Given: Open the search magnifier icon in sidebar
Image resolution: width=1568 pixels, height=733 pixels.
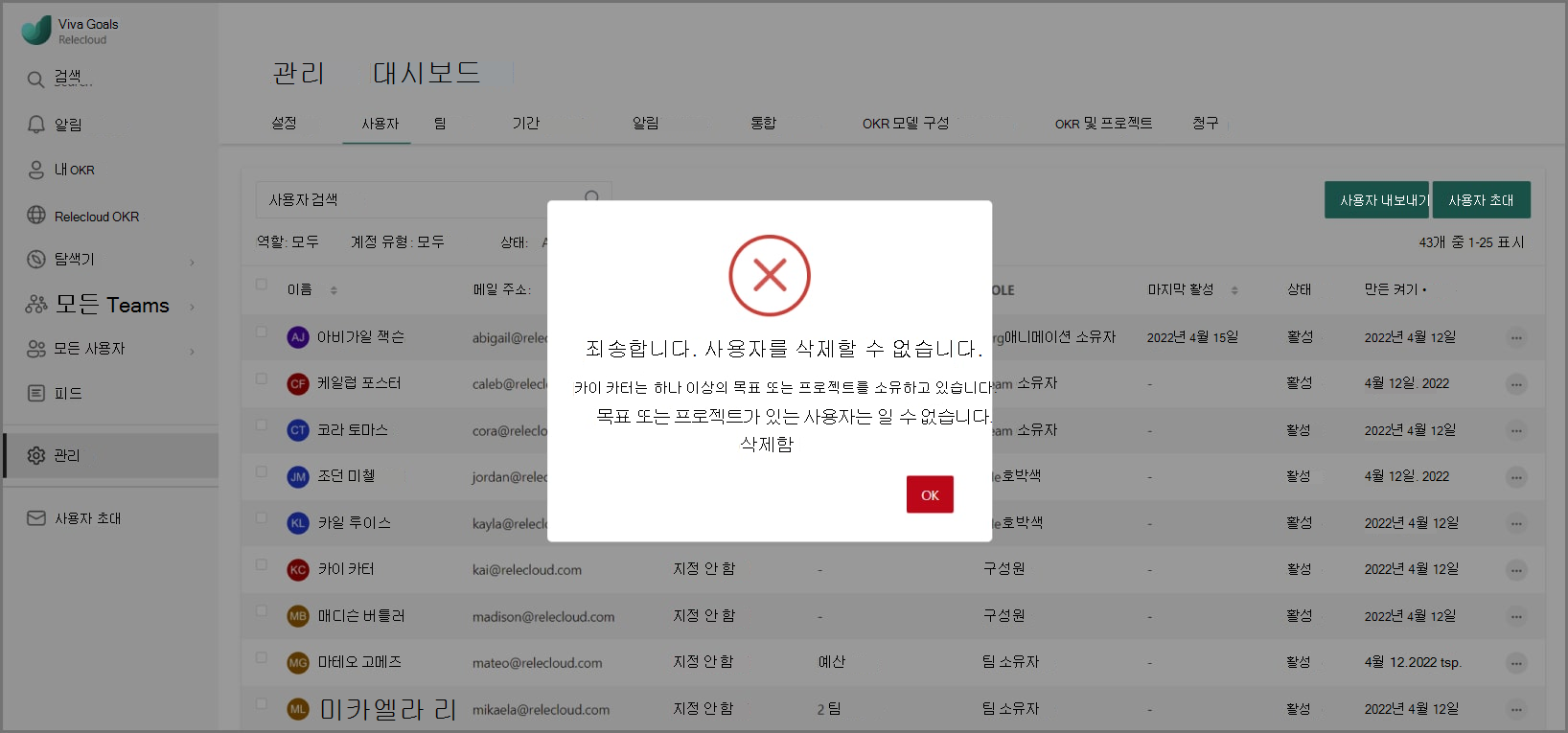Looking at the screenshot, I should (35, 79).
